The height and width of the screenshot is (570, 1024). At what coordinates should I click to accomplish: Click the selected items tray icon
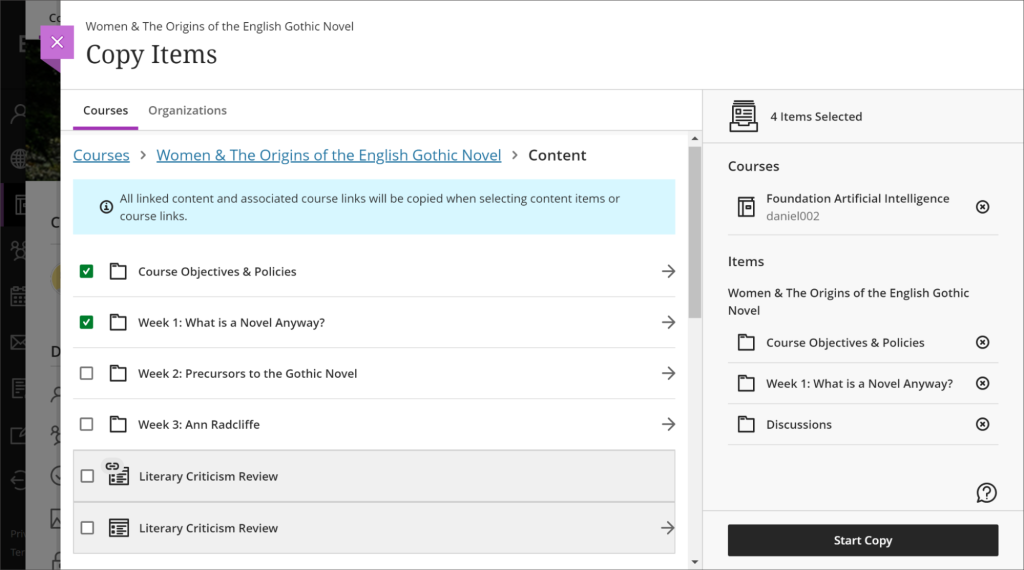pos(743,116)
